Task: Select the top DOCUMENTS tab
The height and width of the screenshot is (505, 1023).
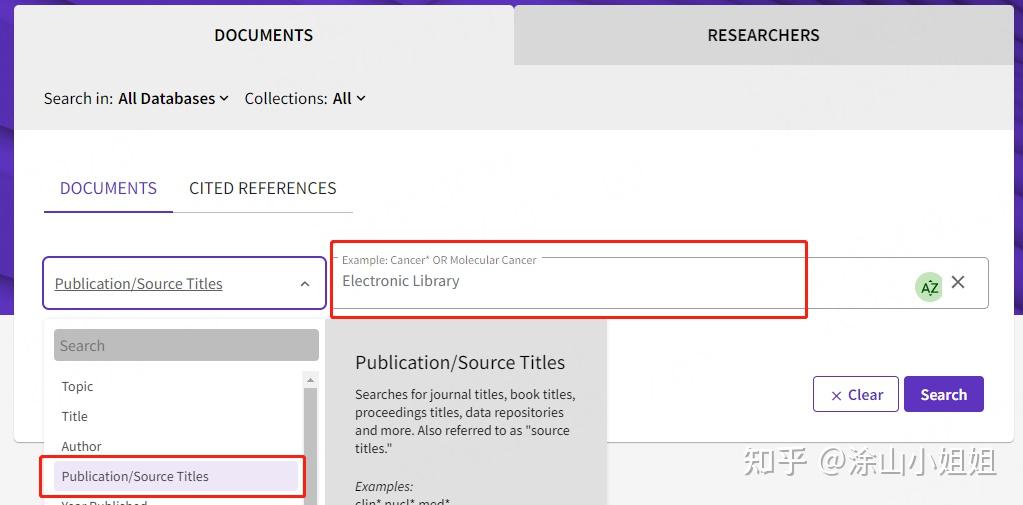Action: [263, 35]
